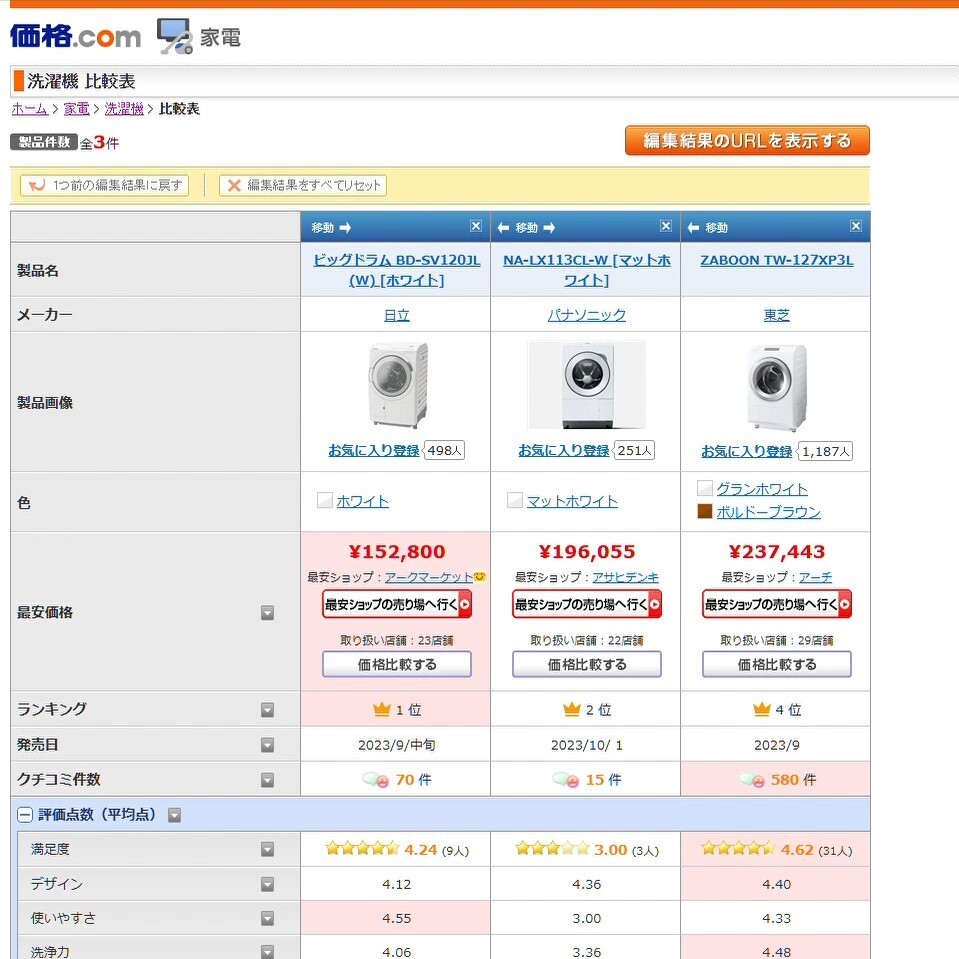The width and height of the screenshot is (959, 959).
Task: Click star rating for 4.62 satisfaction
Action: [x=738, y=848]
